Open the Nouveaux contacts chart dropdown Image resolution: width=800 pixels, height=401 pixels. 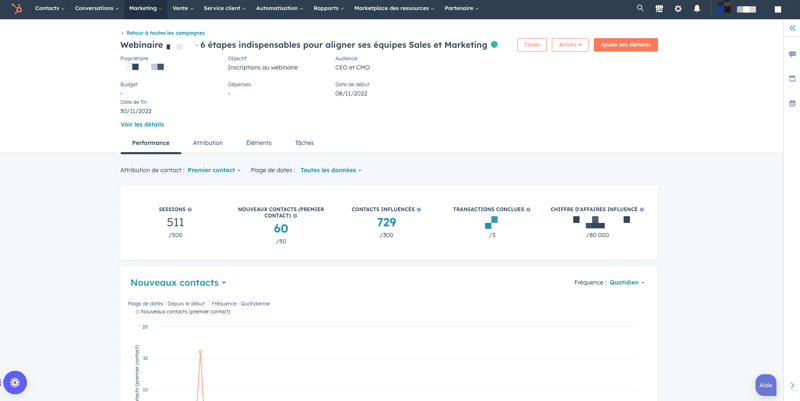pyautogui.click(x=178, y=283)
